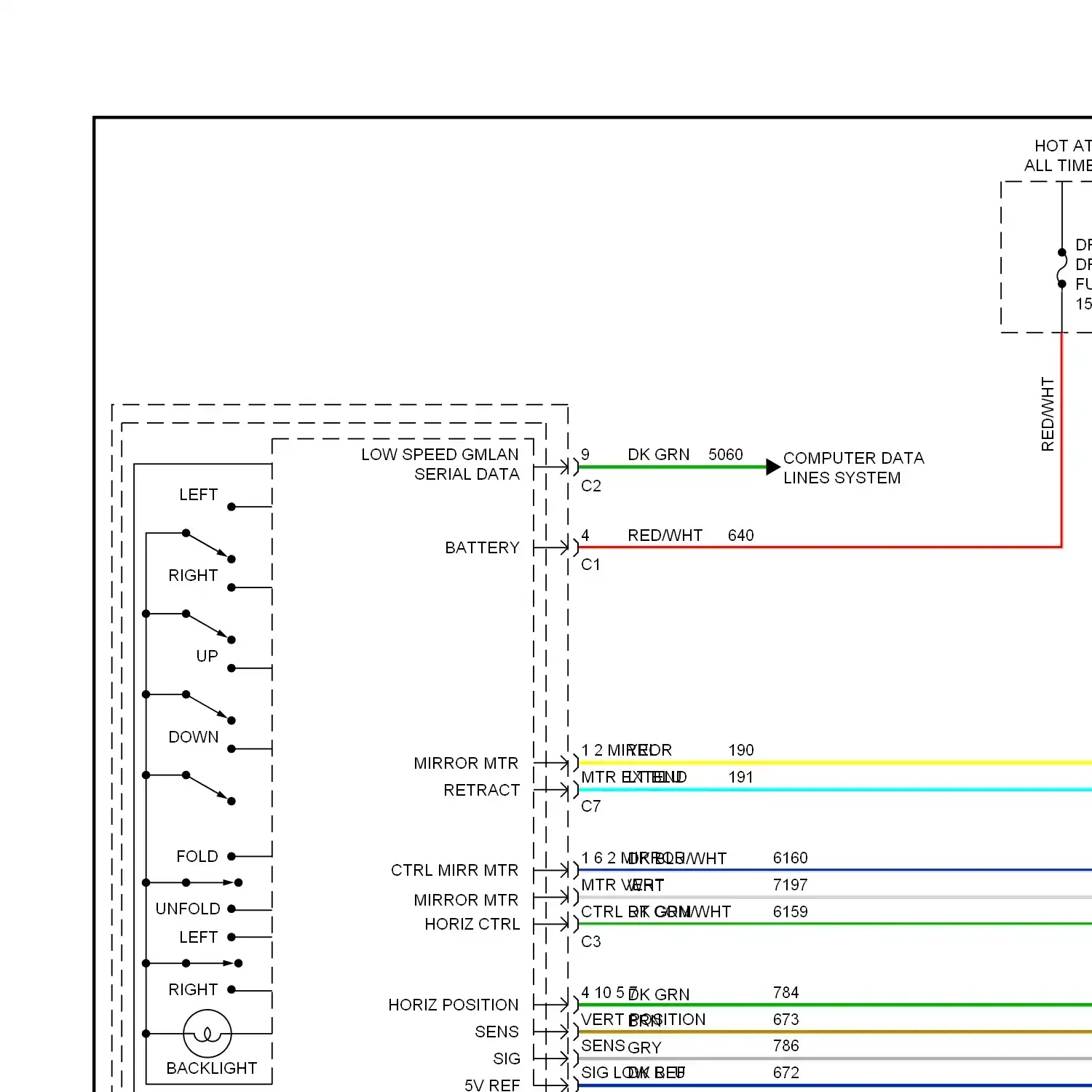Click the UP switch label

[x=207, y=656]
